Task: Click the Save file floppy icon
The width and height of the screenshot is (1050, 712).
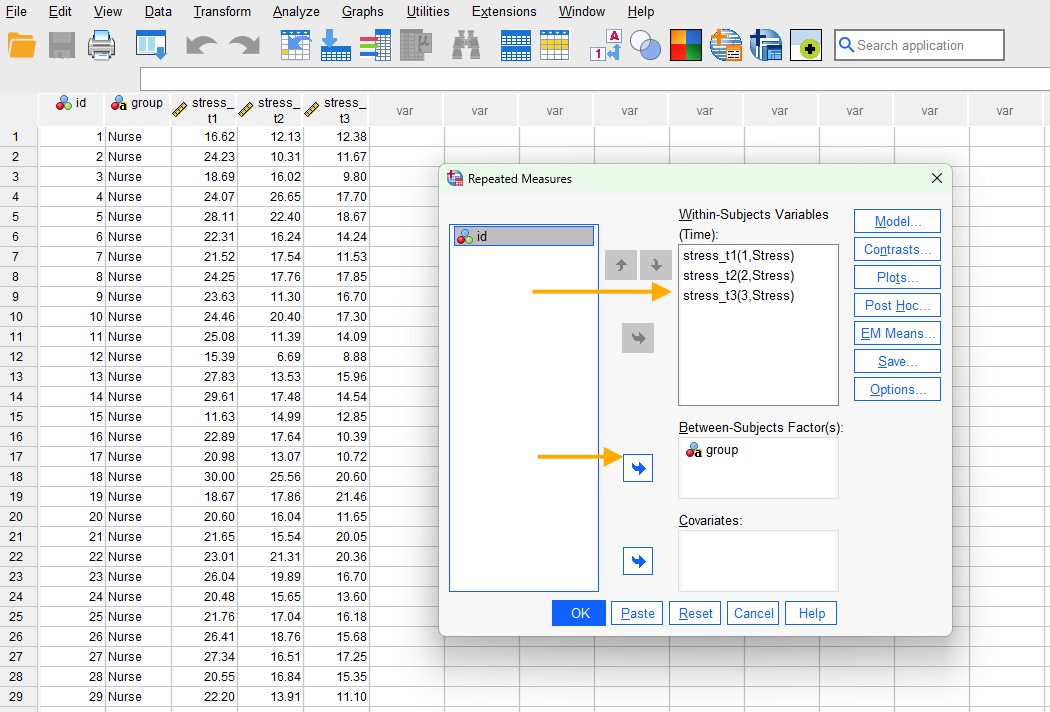Action: 62,46
